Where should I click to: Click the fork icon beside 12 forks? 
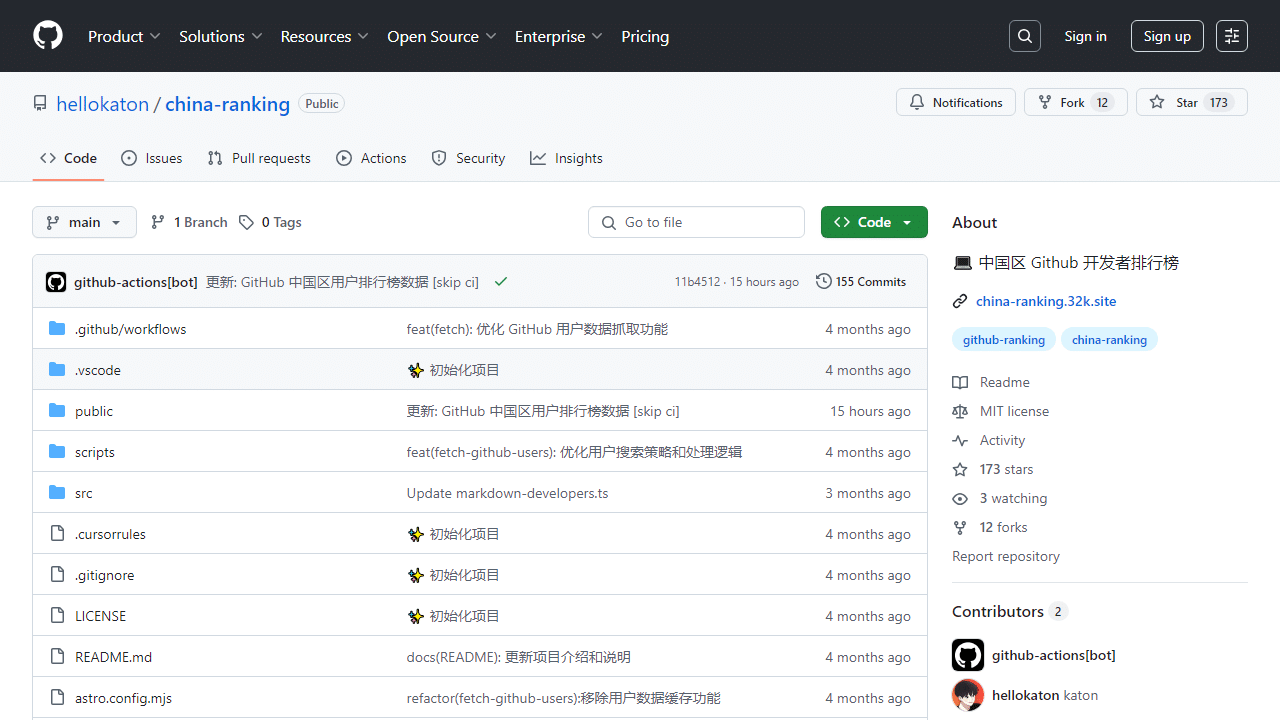(960, 527)
